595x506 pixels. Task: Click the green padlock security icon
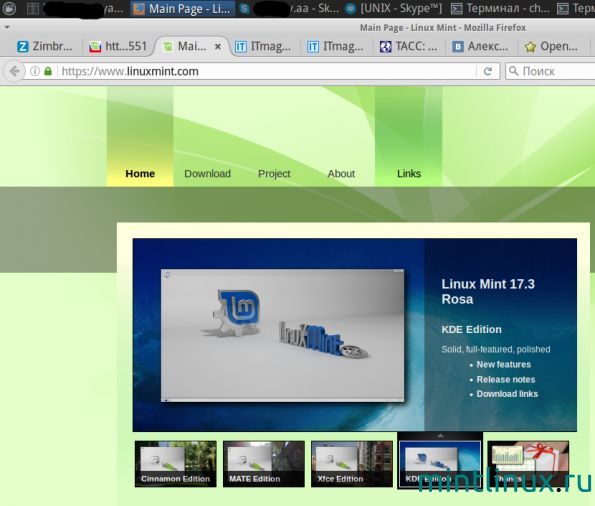(x=48, y=71)
